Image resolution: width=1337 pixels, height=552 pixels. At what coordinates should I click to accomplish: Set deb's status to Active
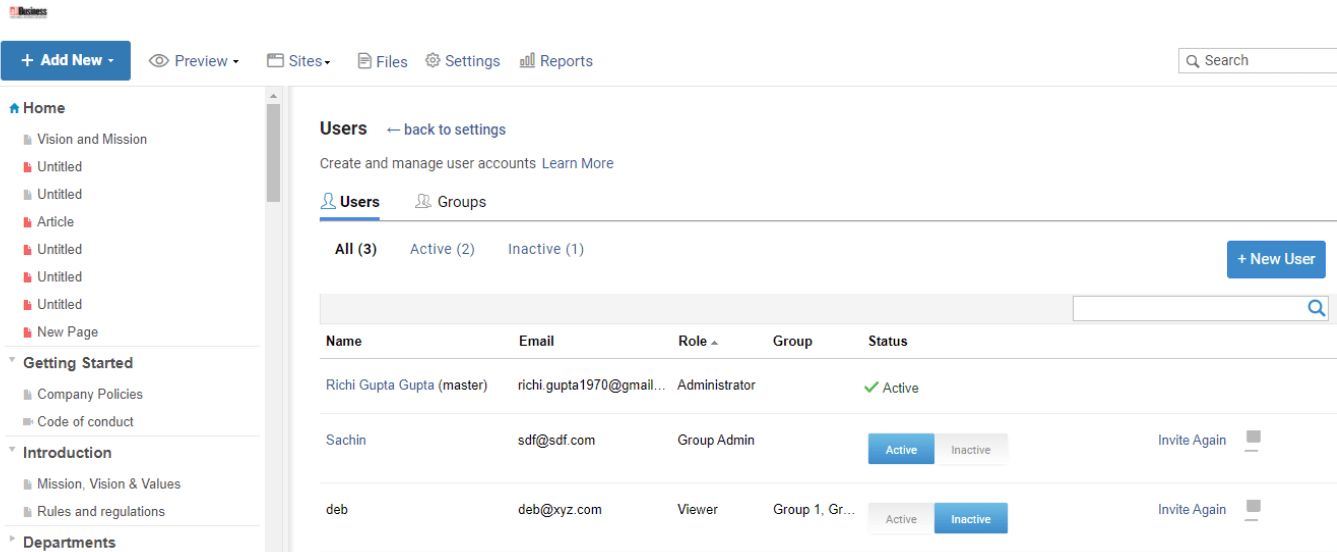pyautogui.click(x=901, y=519)
